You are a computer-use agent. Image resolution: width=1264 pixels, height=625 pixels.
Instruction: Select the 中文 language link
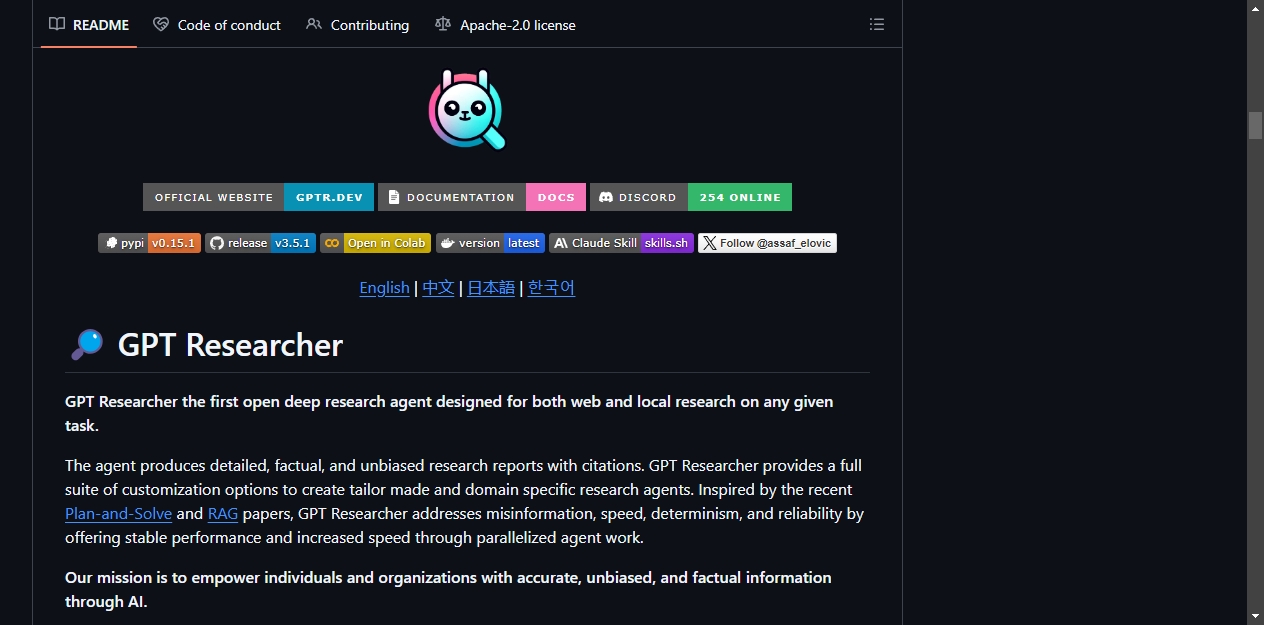[438, 288]
